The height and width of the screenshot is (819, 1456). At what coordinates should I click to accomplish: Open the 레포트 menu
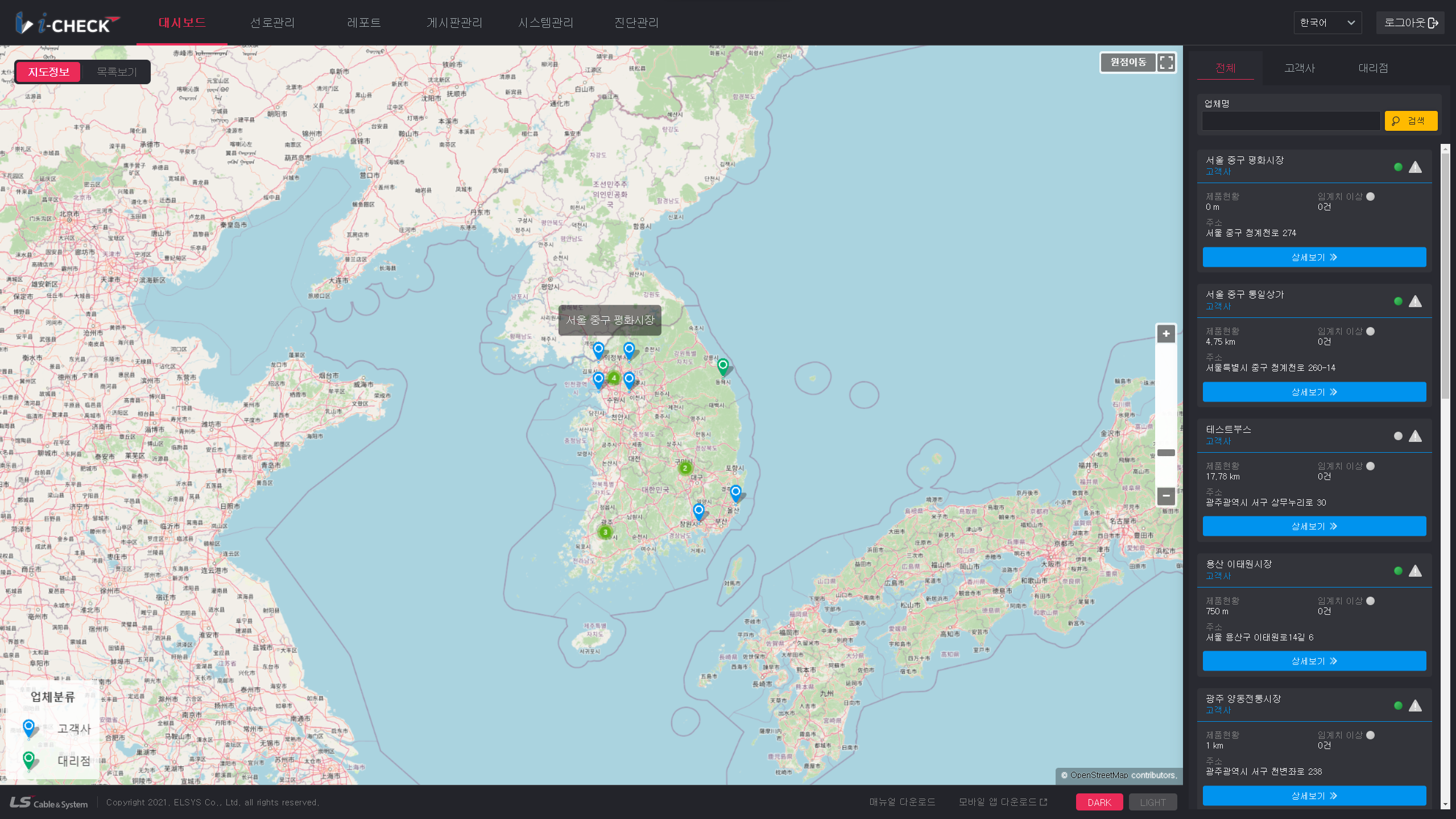tap(364, 23)
